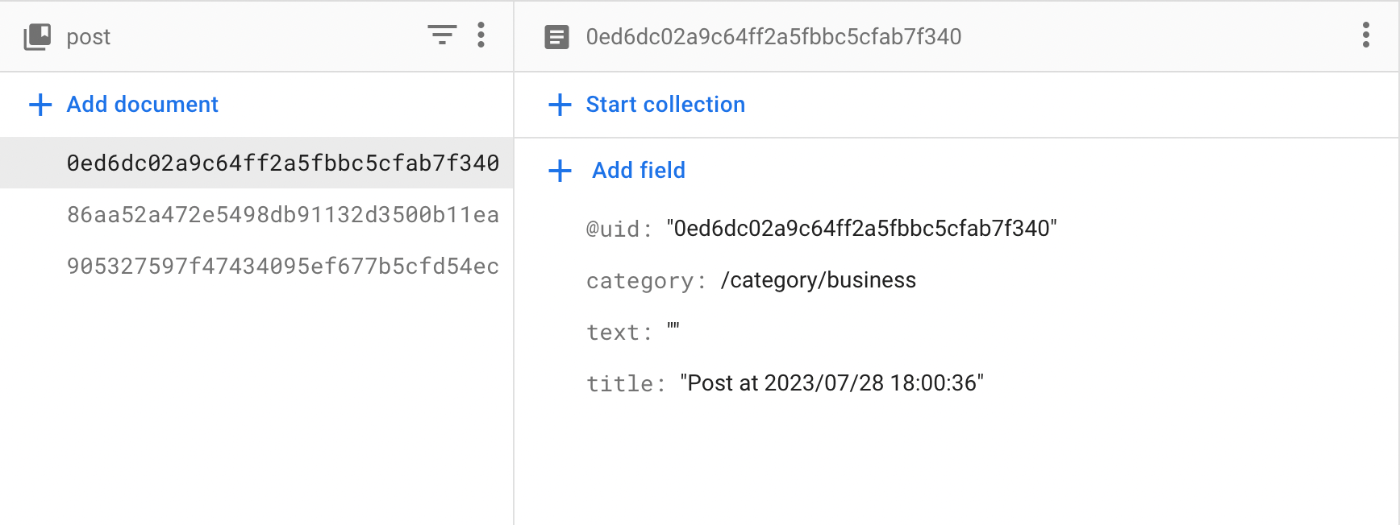Click the document icon in the header
Viewport: 1400px width, 525px height.
coord(556,37)
